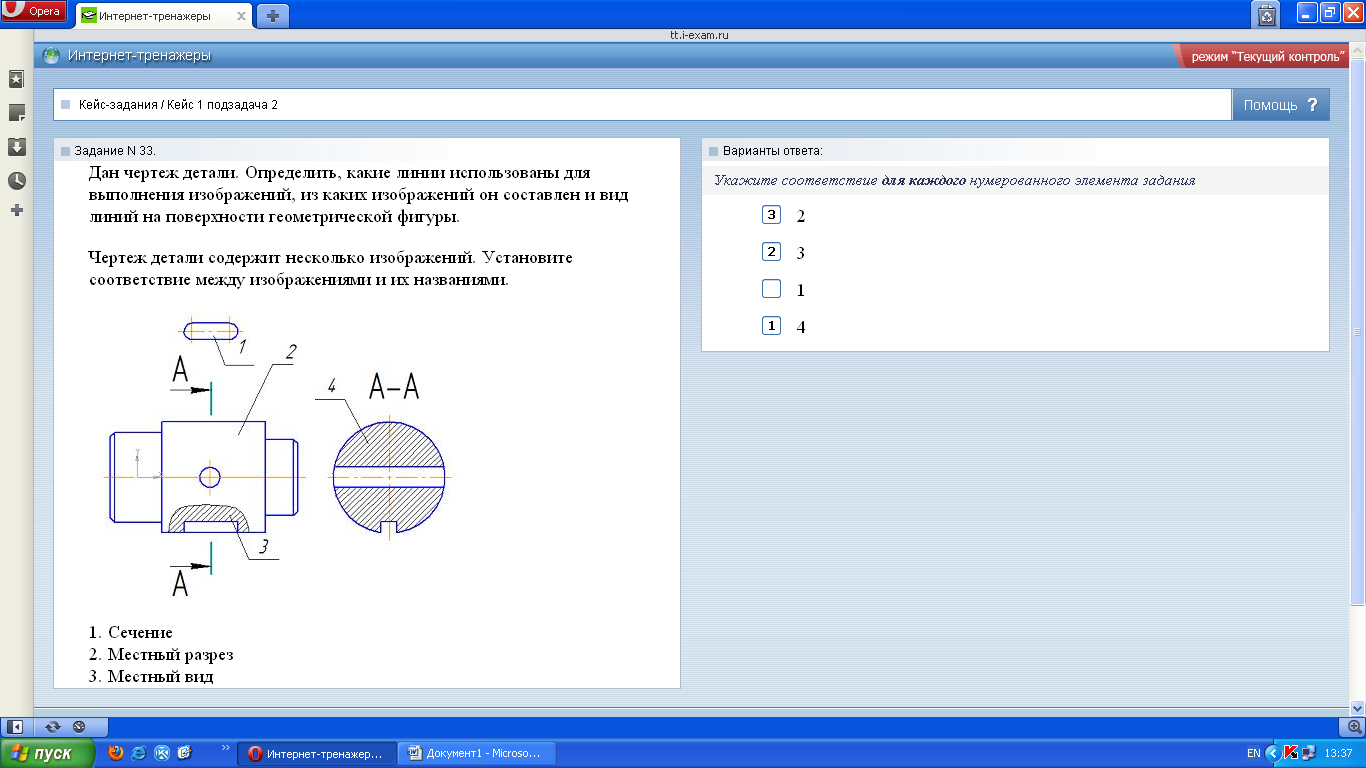Image resolution: width=1366 pixels, height=768 pixels.
Task: Click list item 1. Сечение
Action: (131, 633)
